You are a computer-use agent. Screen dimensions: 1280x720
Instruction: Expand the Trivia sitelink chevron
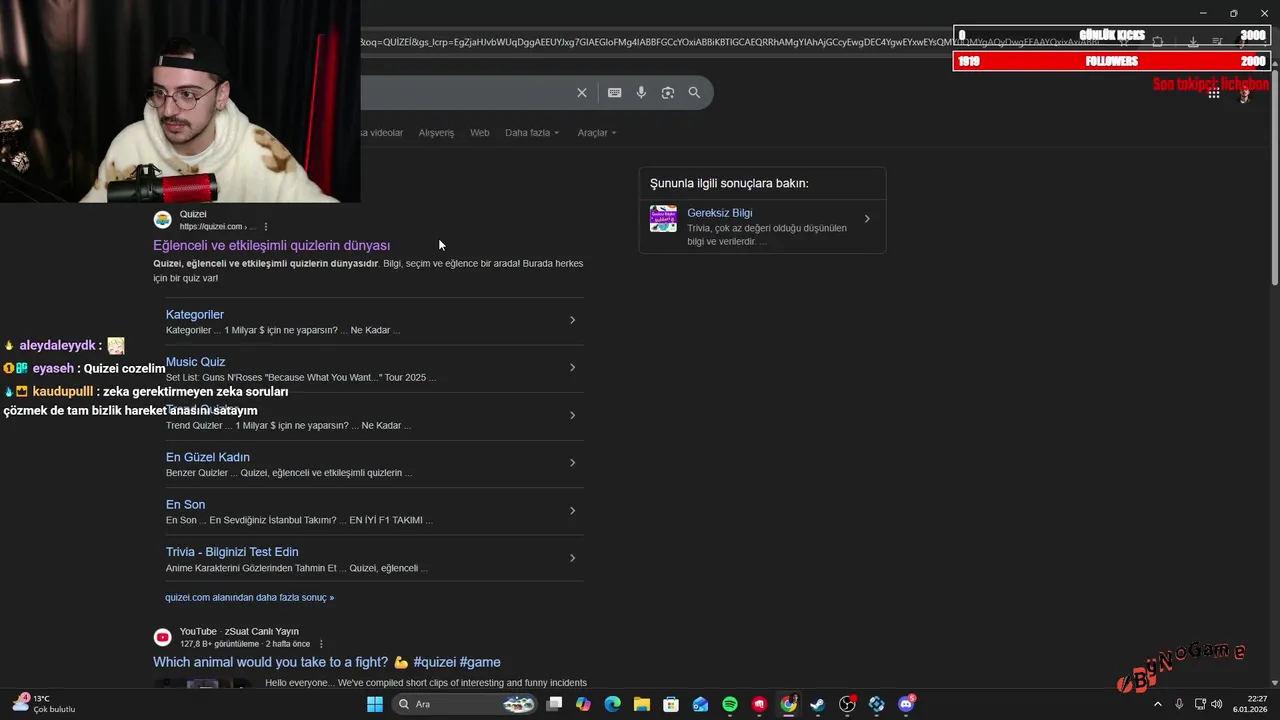coord(572,558)
